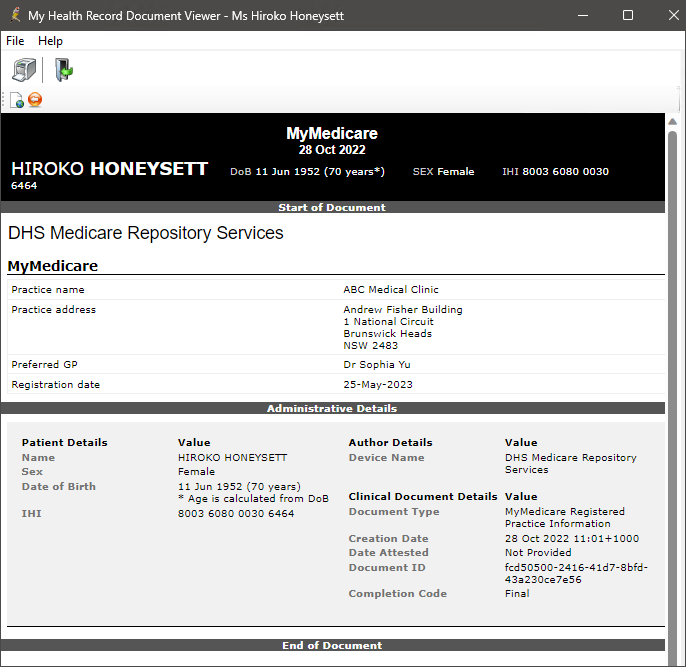
Task: Click the IHI value 8003 6080 0030 6464
Action: pyautogui.click(x=236, y=513)
